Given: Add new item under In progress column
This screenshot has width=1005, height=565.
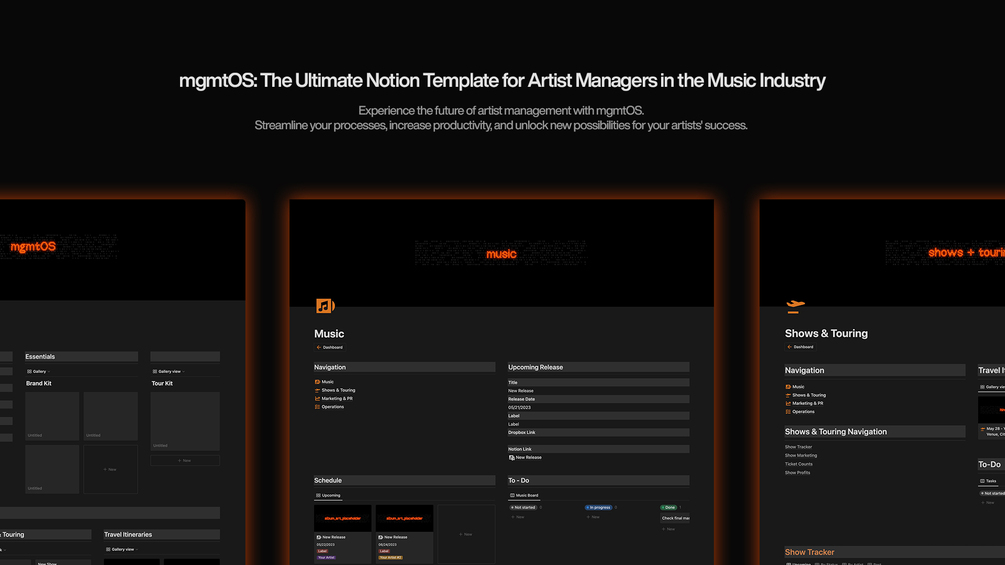Looking at the screenshot, I should [593, 517].
